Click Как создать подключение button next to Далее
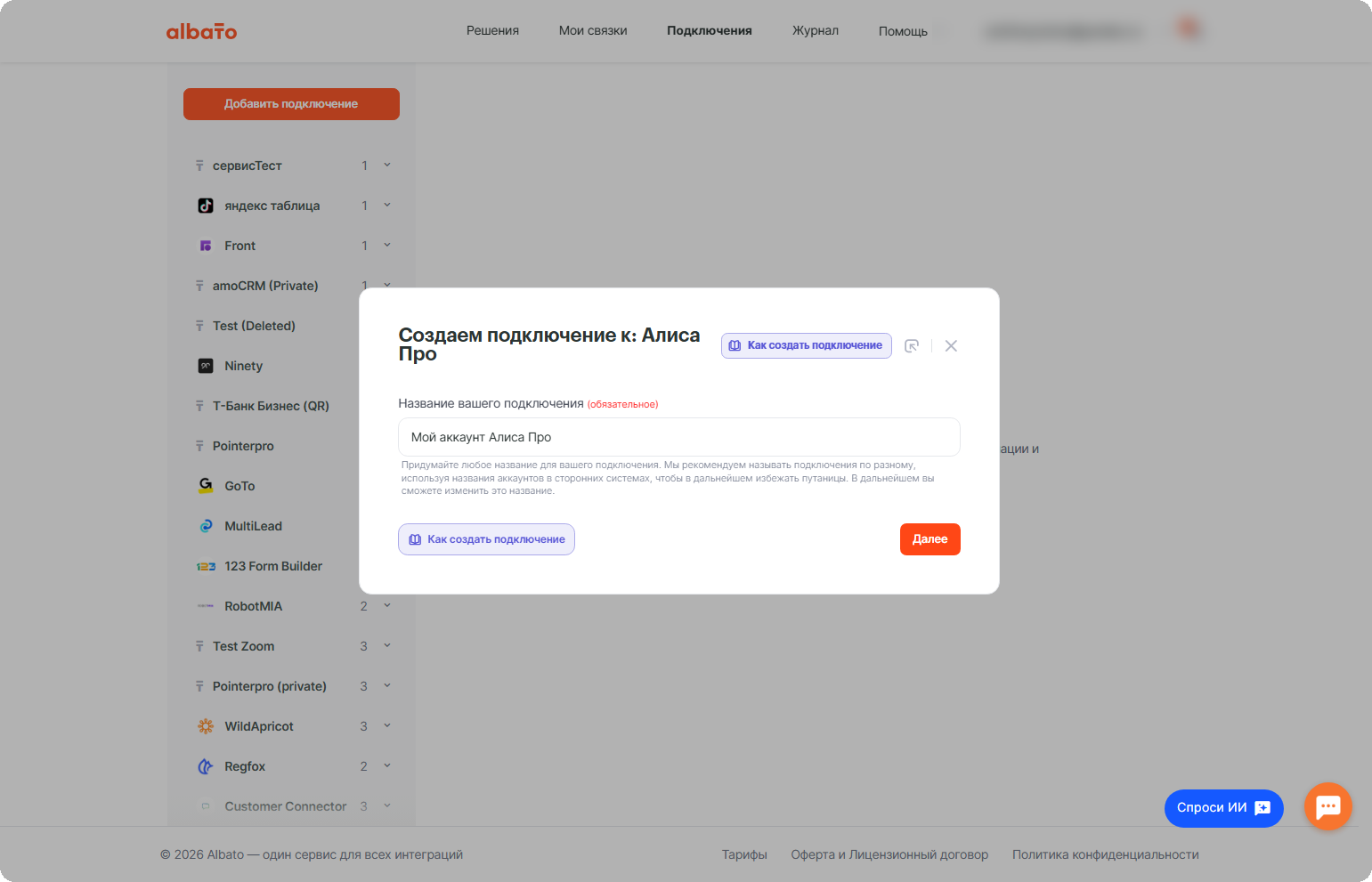 [486, 539]
